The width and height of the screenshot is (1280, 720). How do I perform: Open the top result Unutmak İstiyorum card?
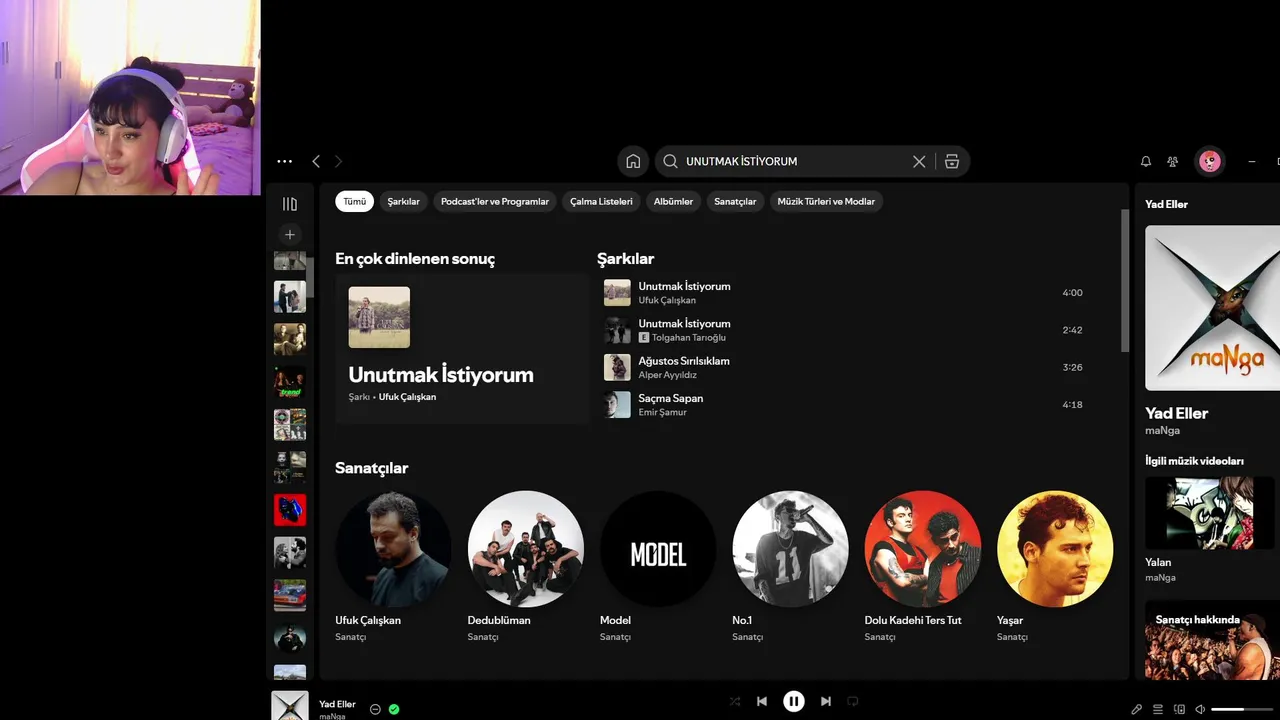tap(463, 349)
